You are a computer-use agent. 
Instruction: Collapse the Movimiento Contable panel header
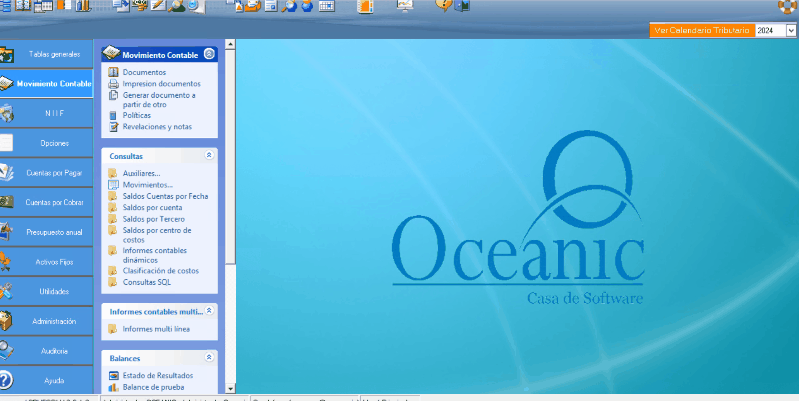pyautogui.click(x=208, y=54)
